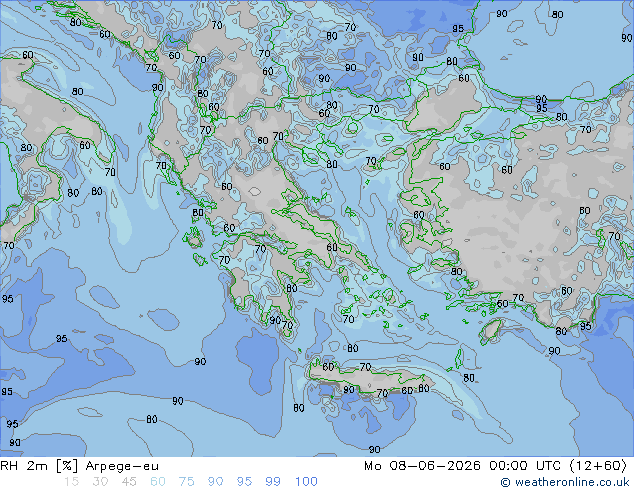The width and height of the screenshot is (634, 490).
Task: Click the "RH 2m [%]" parameter label
Action: [x=39, y=466]
